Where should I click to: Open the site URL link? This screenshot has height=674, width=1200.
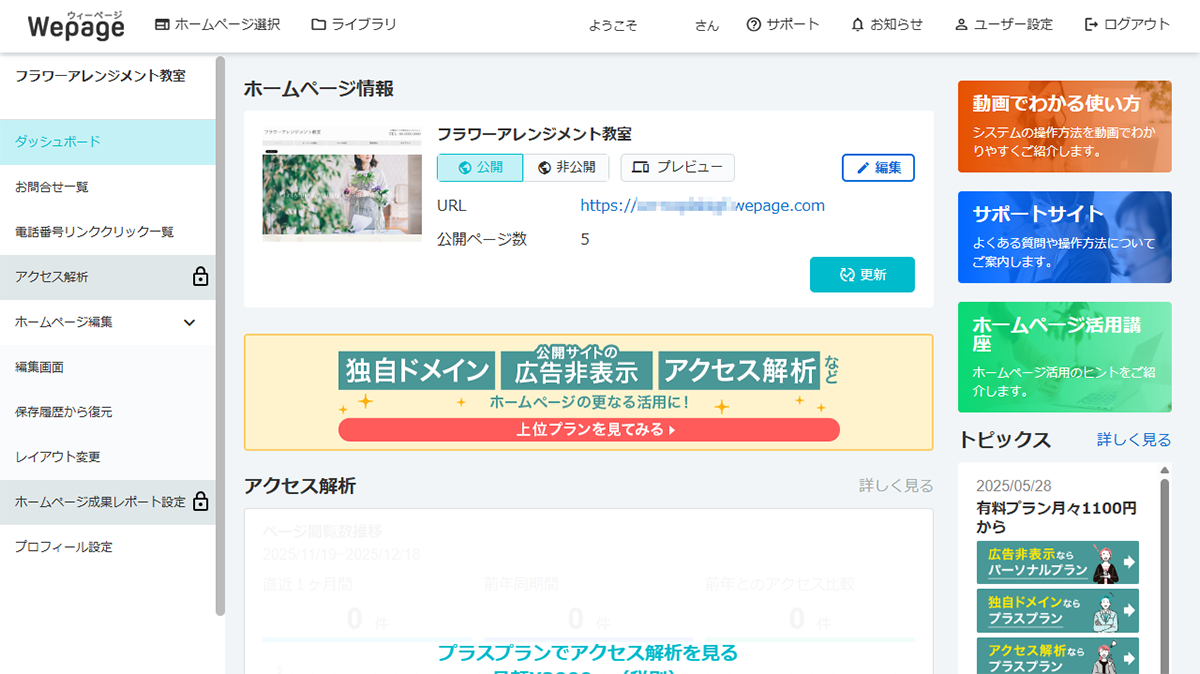pyautogui.click(x=701, y=205)
